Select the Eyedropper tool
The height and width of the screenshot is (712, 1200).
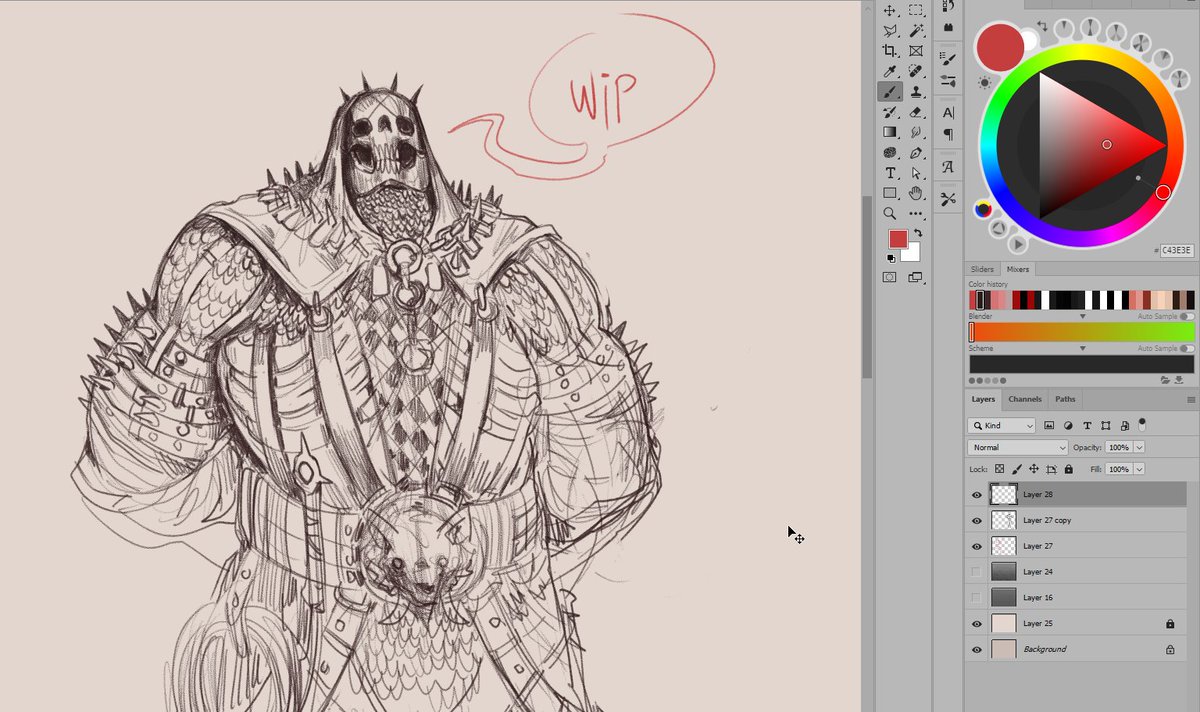tap(887, 69)
